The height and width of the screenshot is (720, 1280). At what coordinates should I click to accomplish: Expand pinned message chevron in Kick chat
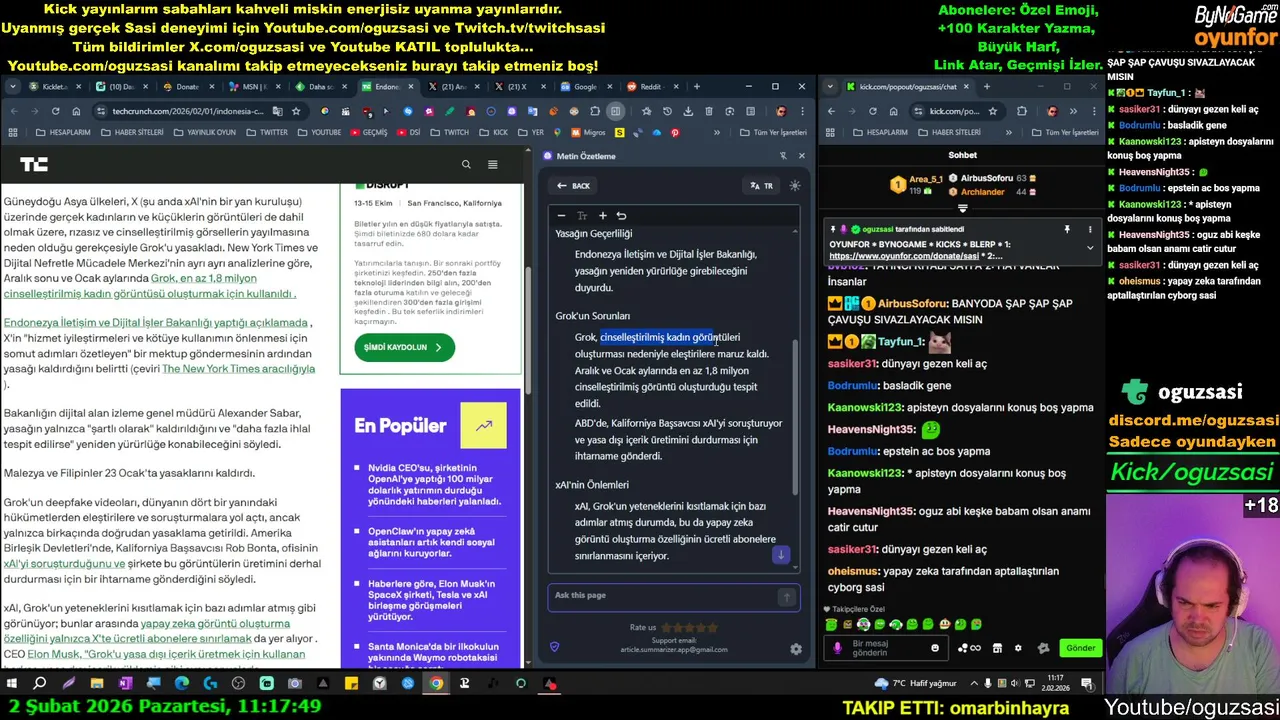click(1090, 247)
